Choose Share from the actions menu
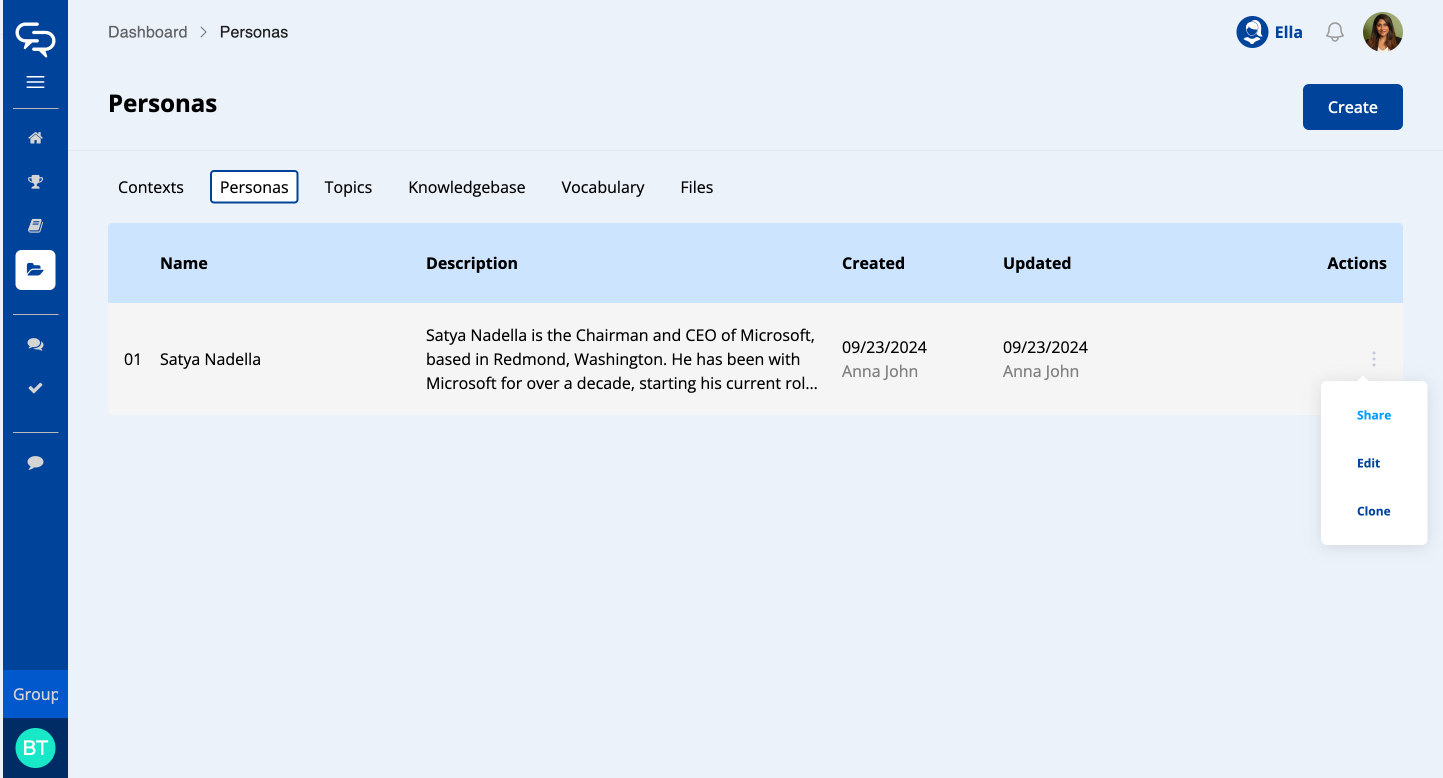The width and height of the screenshot is (1443, 778). 1373,415
